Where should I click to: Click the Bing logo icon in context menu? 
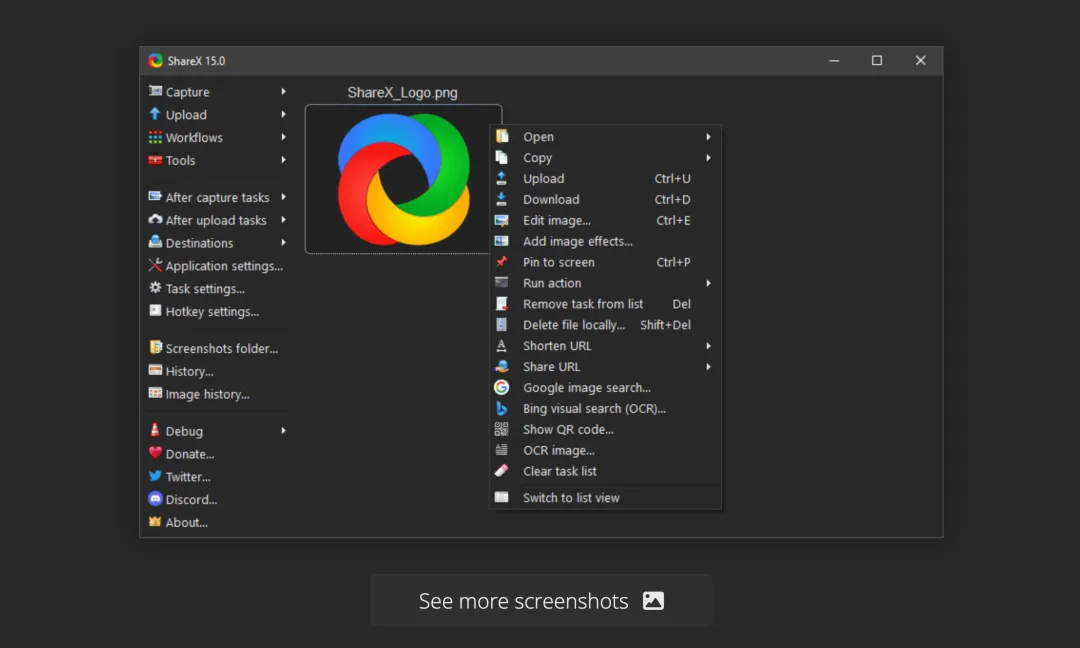click(x=501, y=408)
